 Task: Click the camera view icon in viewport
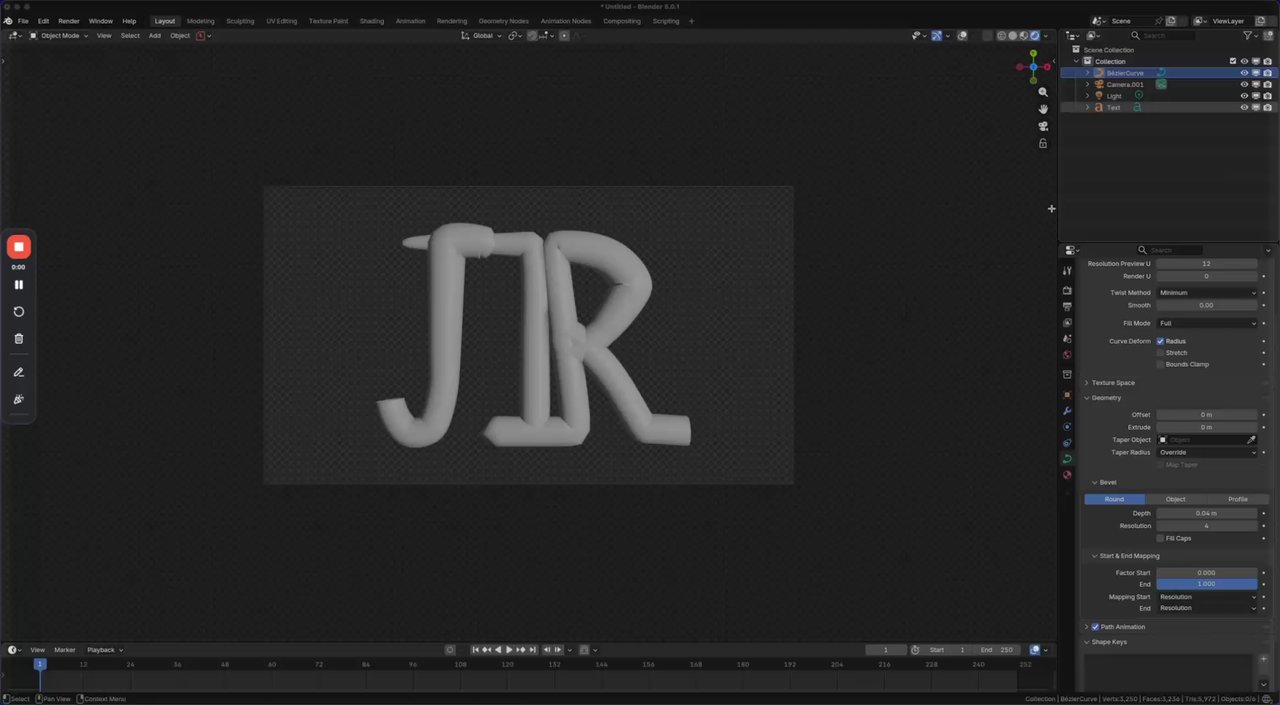coord(1043,126)
